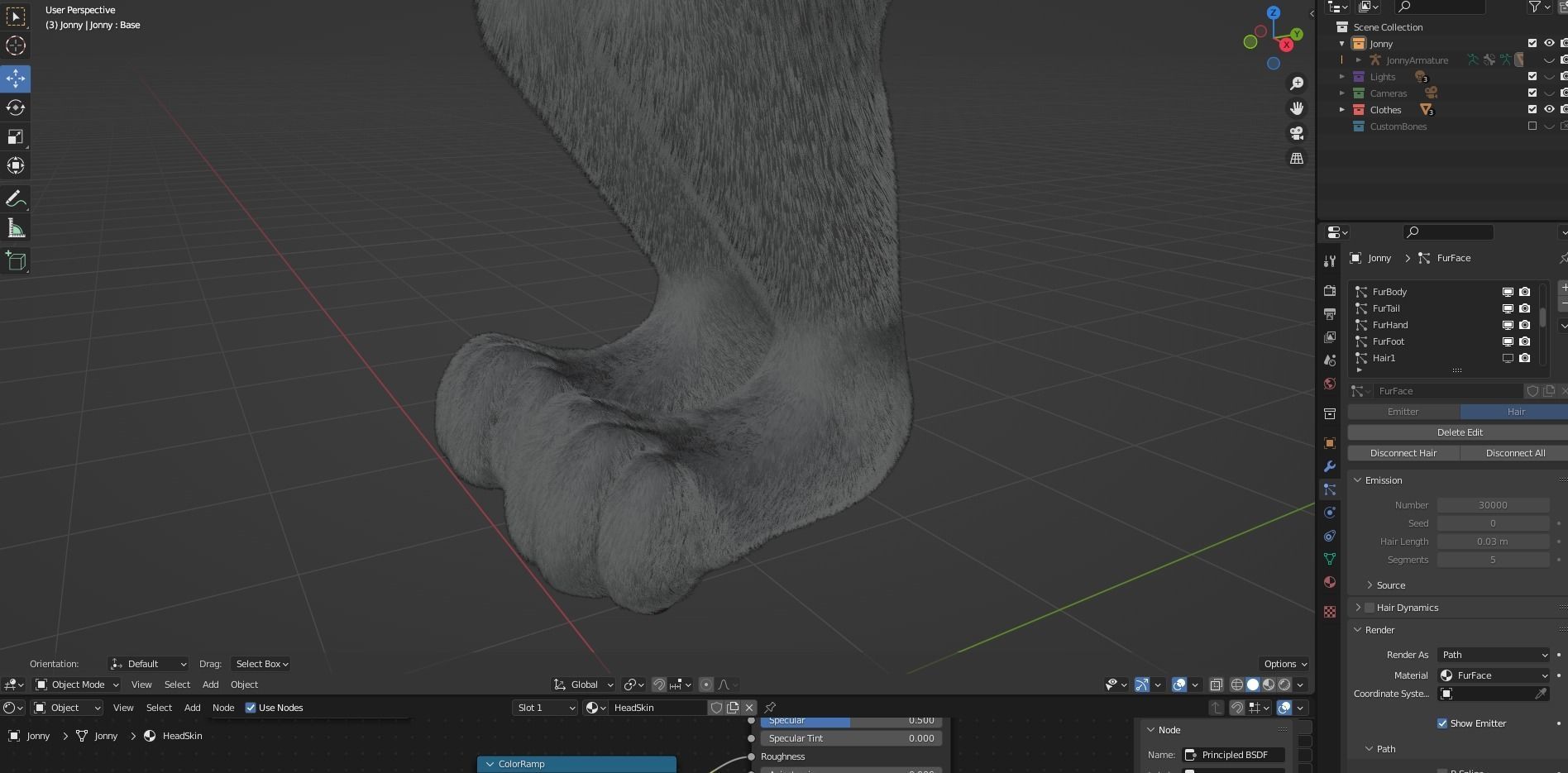Open the Output properties tab
This screenshot has height=773, width=1568.
point(1330,314)
